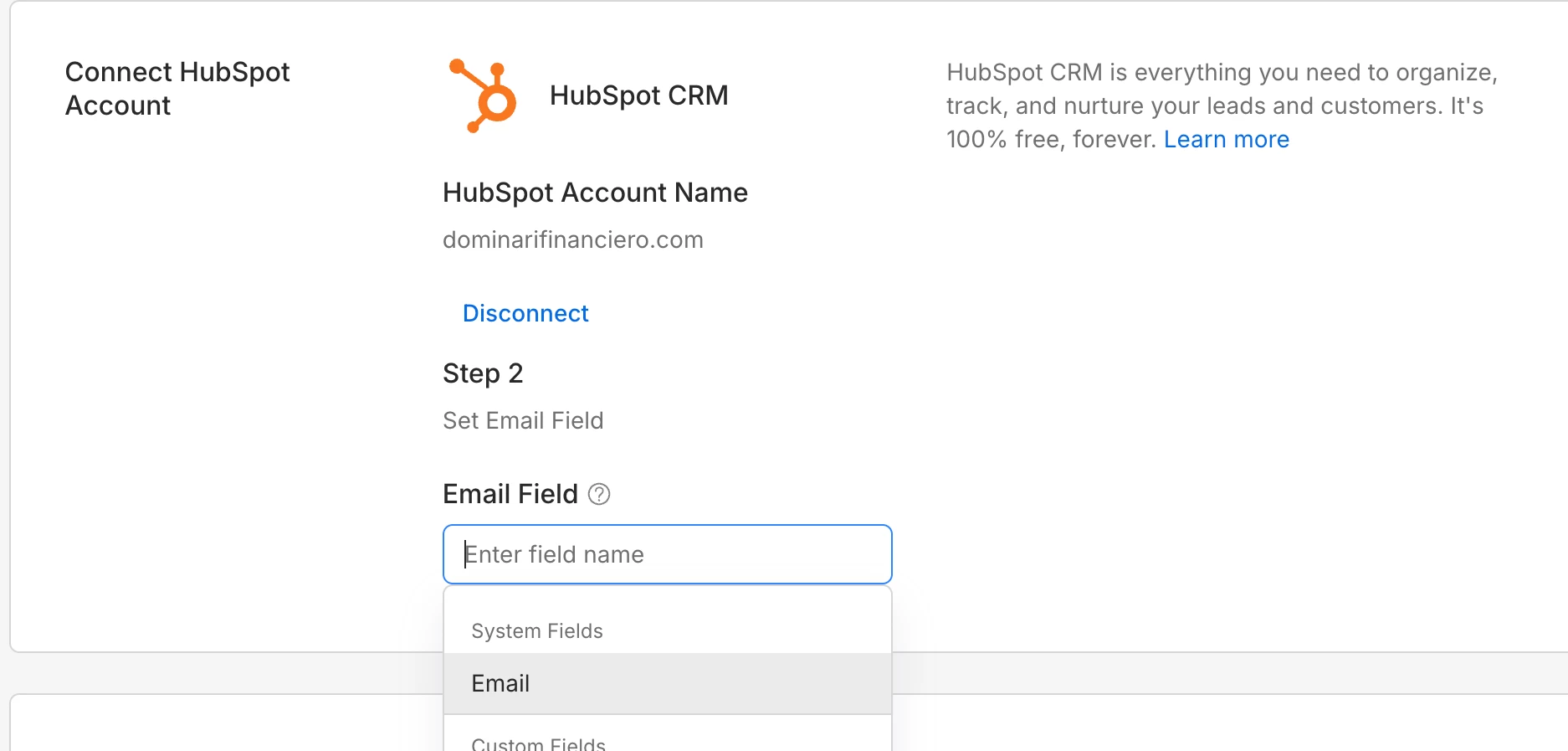Click the System Fields group header
The width and height of the screenshot is (1568, 751).
click(537, 630)
